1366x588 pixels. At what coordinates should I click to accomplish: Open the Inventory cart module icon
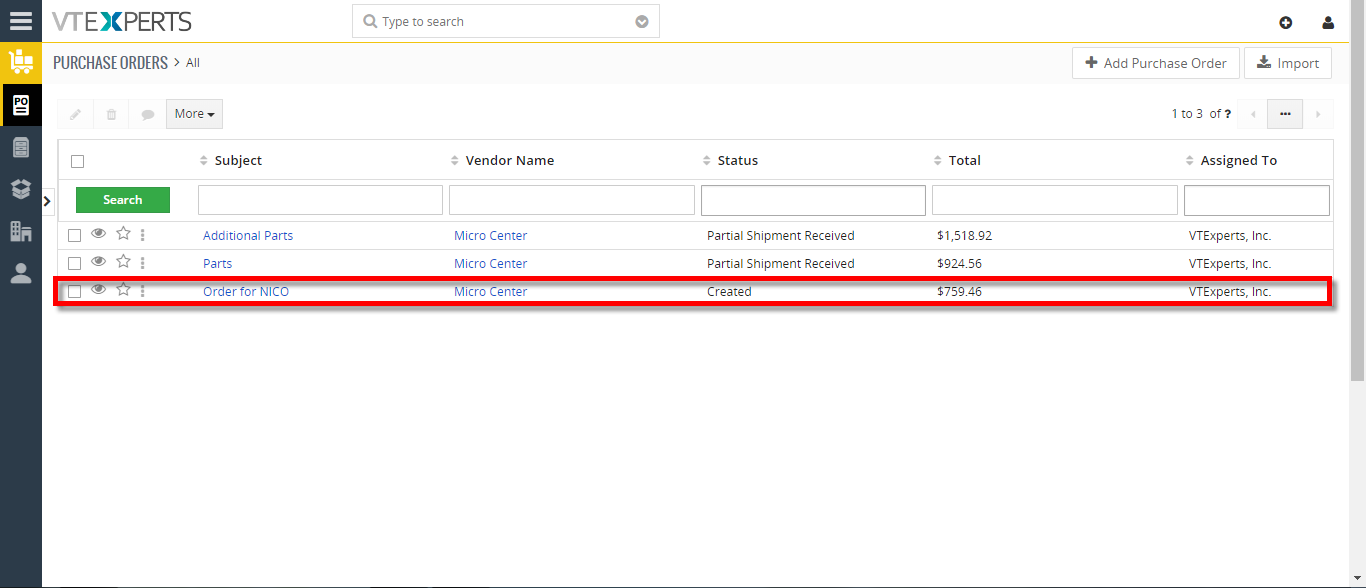point(20,62)
